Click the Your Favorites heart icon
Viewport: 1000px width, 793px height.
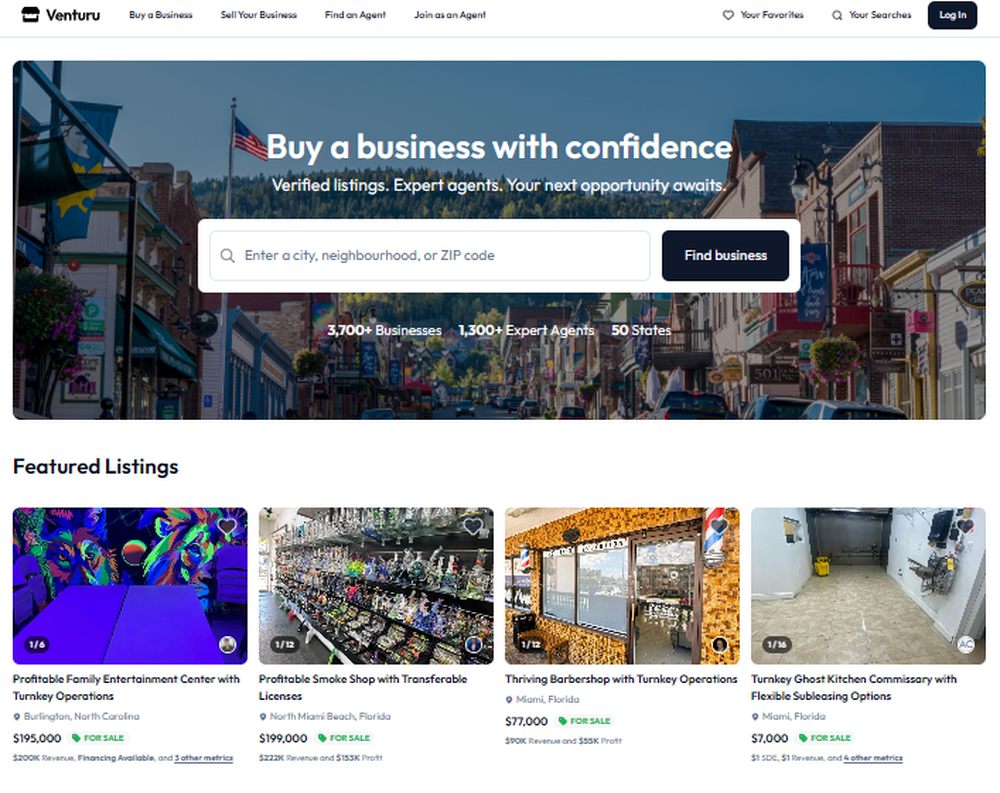[728, 15]
